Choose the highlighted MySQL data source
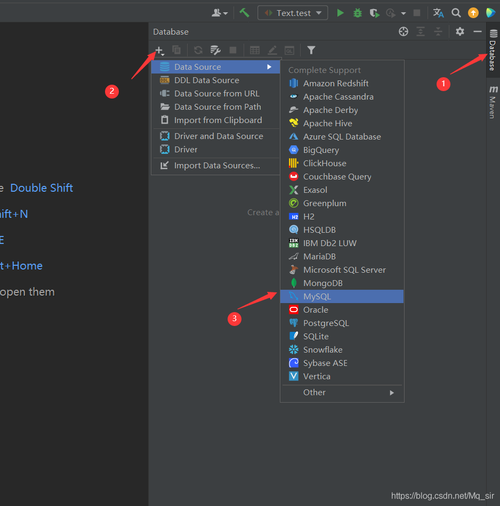 point(342,297)
